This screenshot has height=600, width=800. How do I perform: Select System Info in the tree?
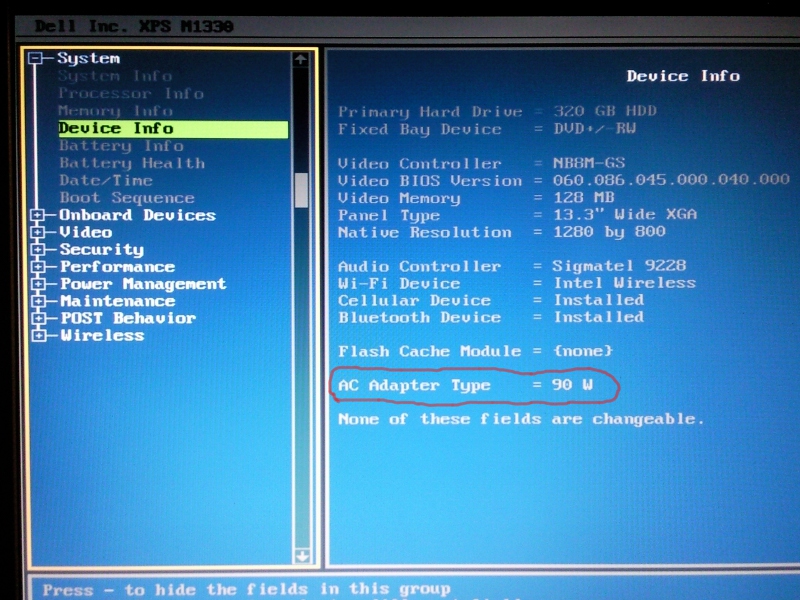point(115,76)
